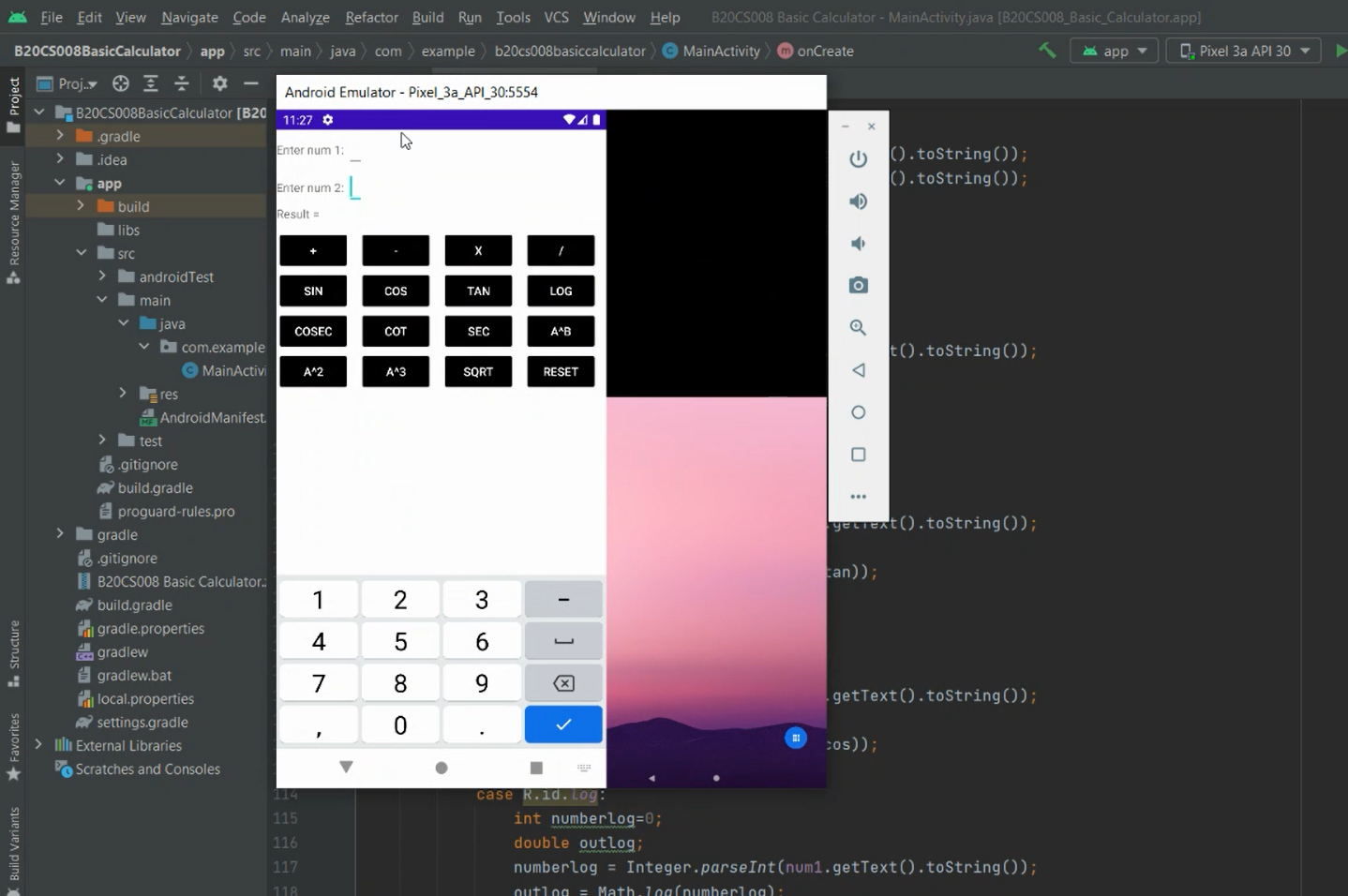
Task: Build the project with the hammer icon
Action: (1047, 51)
